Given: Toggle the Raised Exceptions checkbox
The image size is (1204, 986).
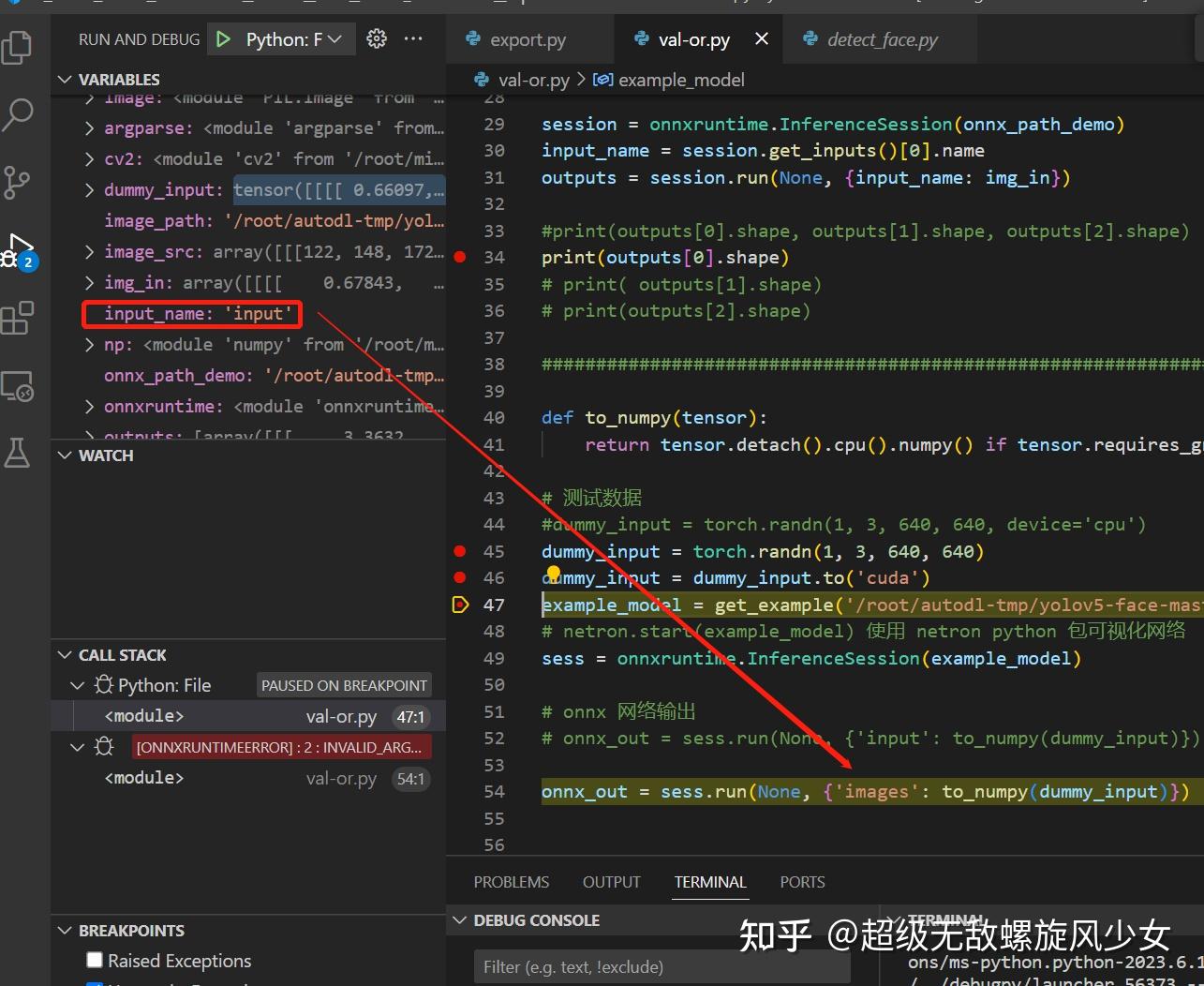Looking at the screenshot, I should [94, 960].
